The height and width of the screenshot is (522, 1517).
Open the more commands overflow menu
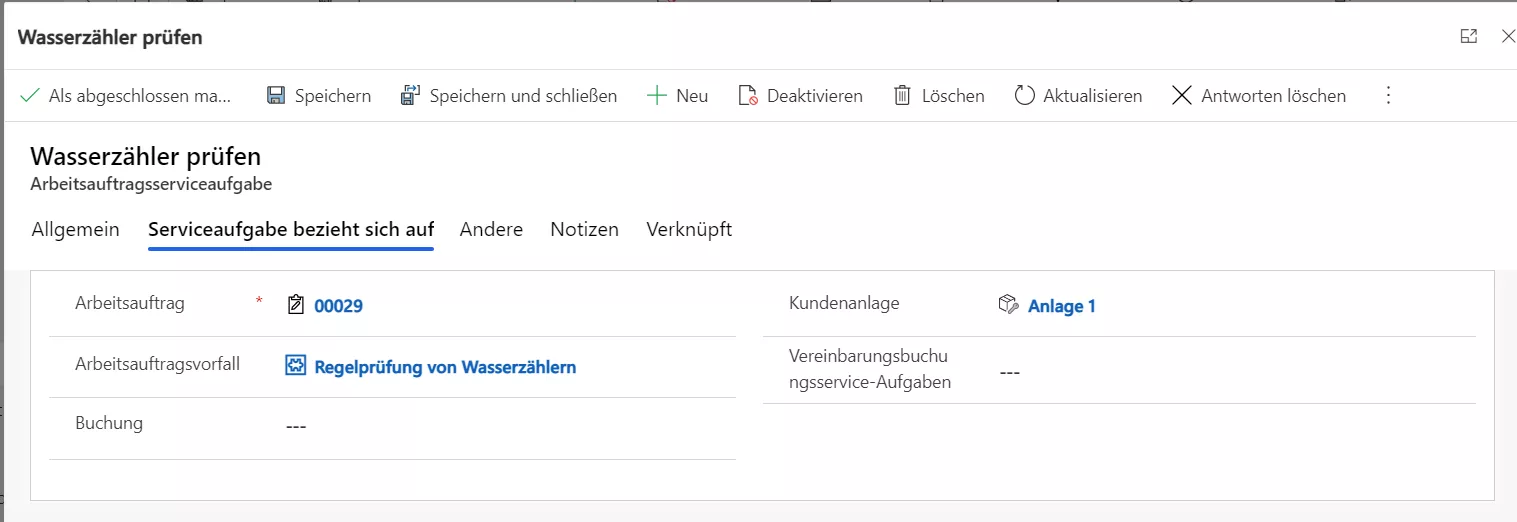pyautogui.click(x=1387, y=96)
